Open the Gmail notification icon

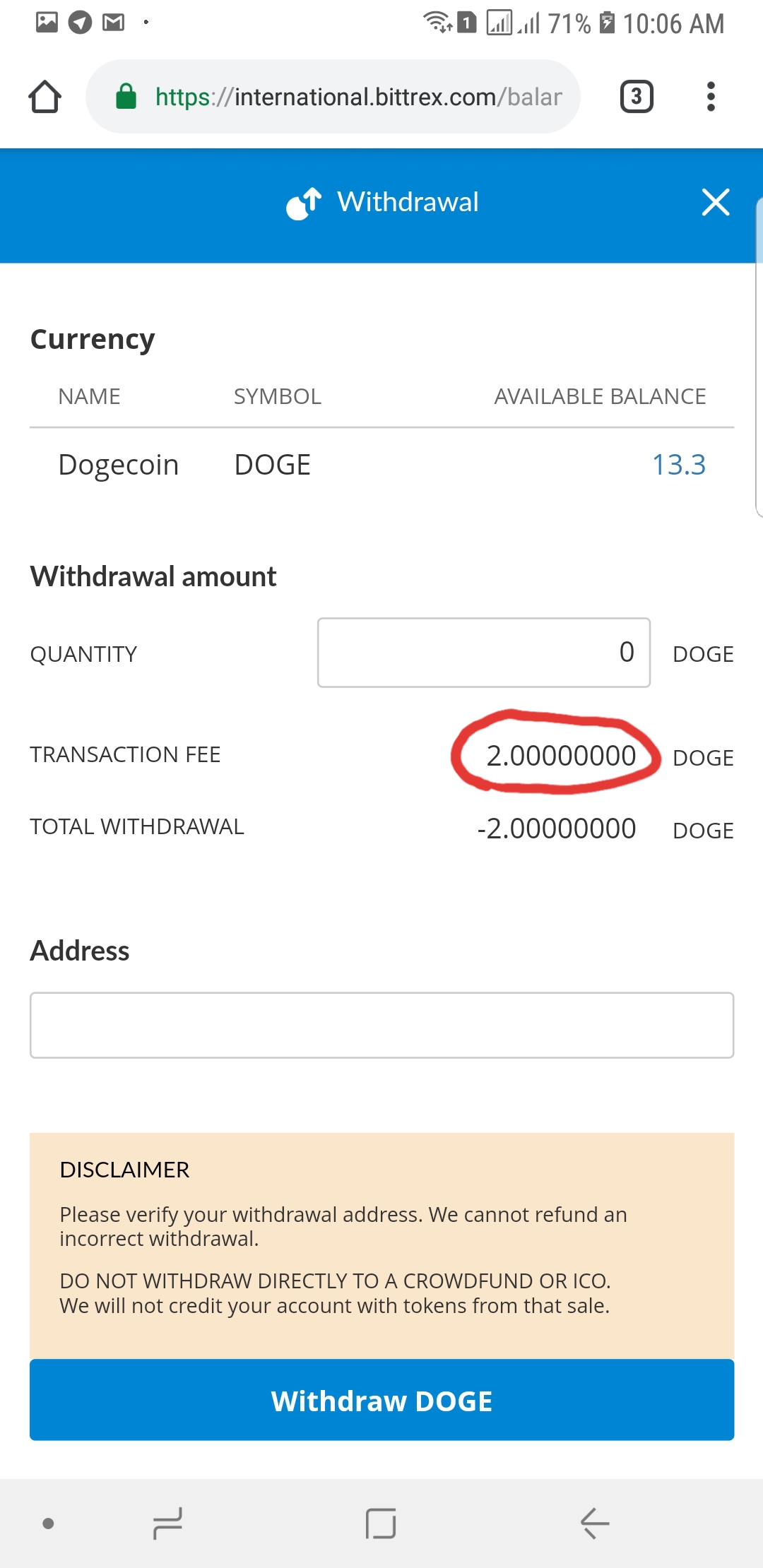113,23
